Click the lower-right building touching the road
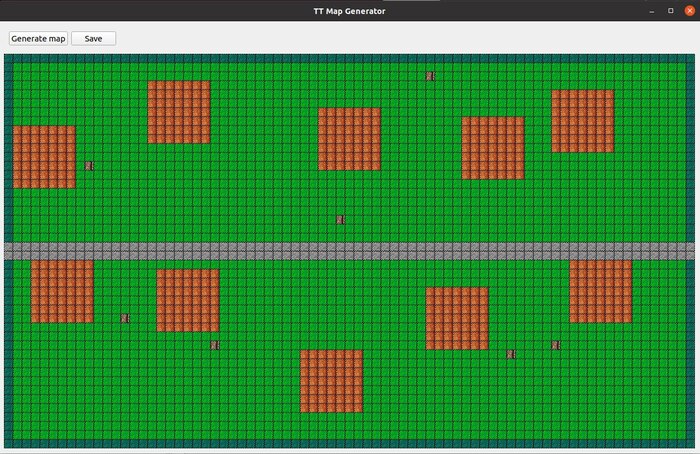This screenshot has height=454, width=700. 600,292
